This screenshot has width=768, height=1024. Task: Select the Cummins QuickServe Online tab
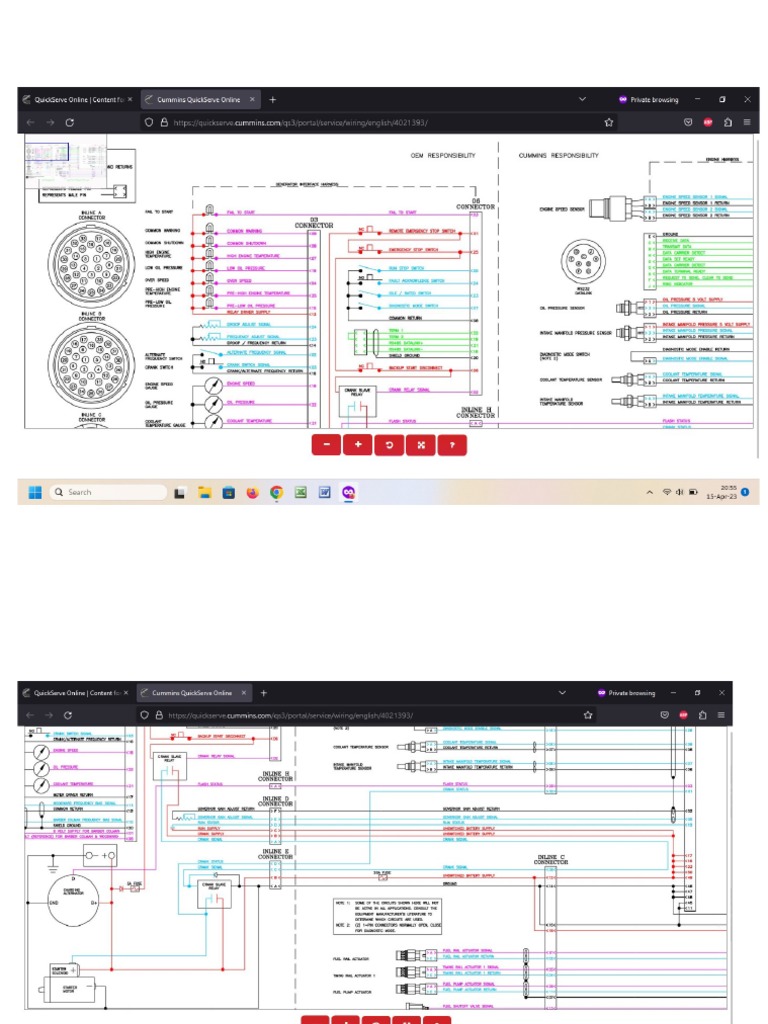point(196,100)
